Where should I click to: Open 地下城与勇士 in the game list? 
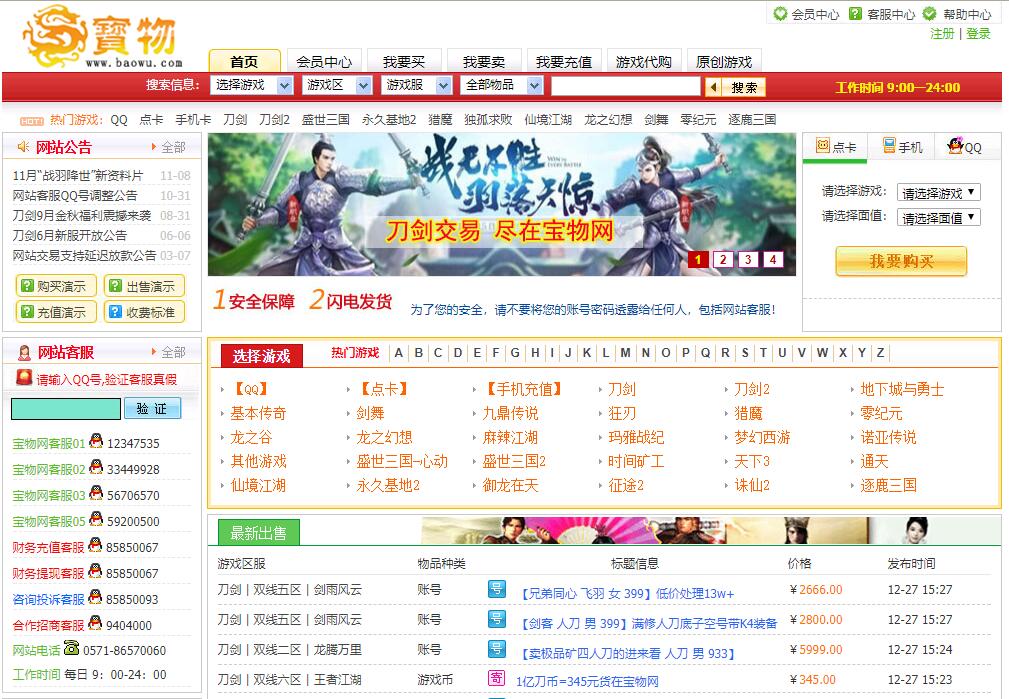(902, 389)
